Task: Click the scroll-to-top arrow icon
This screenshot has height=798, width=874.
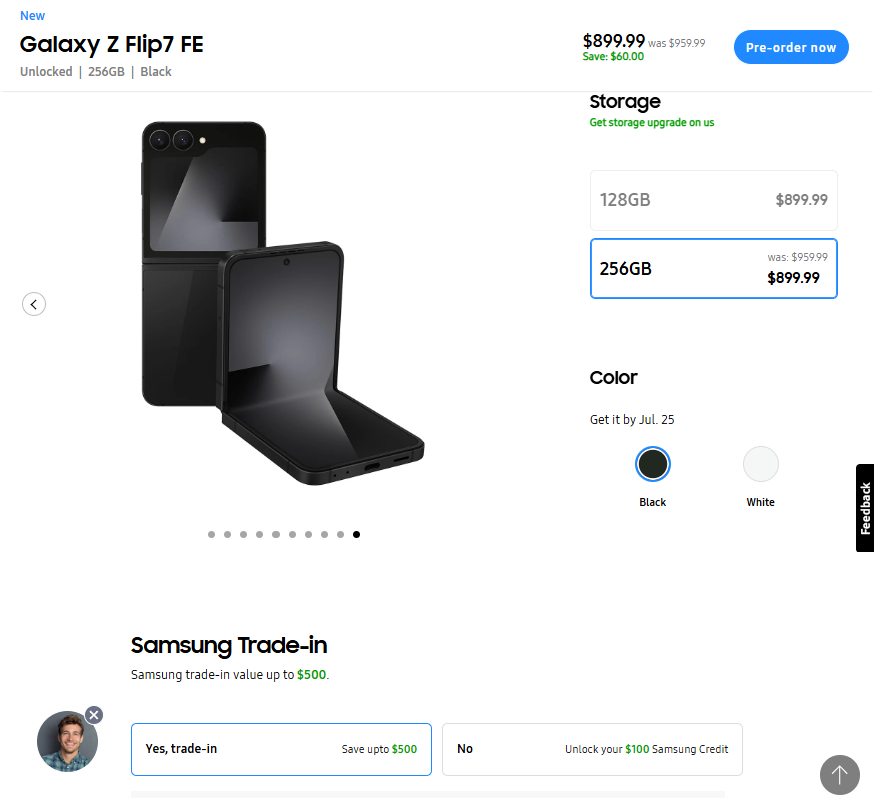Action: pos(839,774)
